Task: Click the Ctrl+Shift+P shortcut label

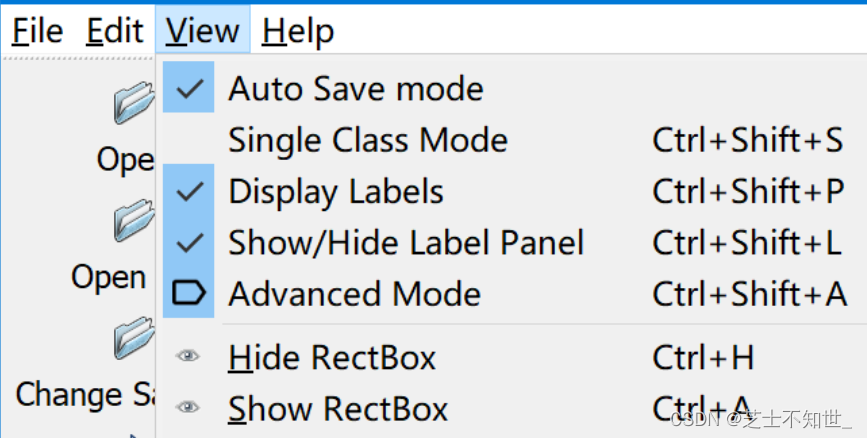Action: tap(748, 191)
